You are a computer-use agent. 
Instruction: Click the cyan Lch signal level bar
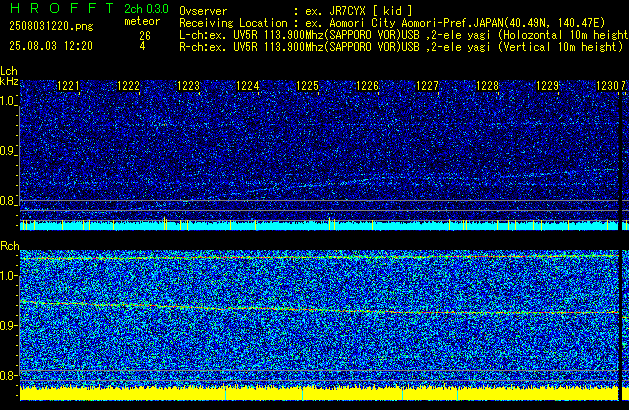click(319, 225)
